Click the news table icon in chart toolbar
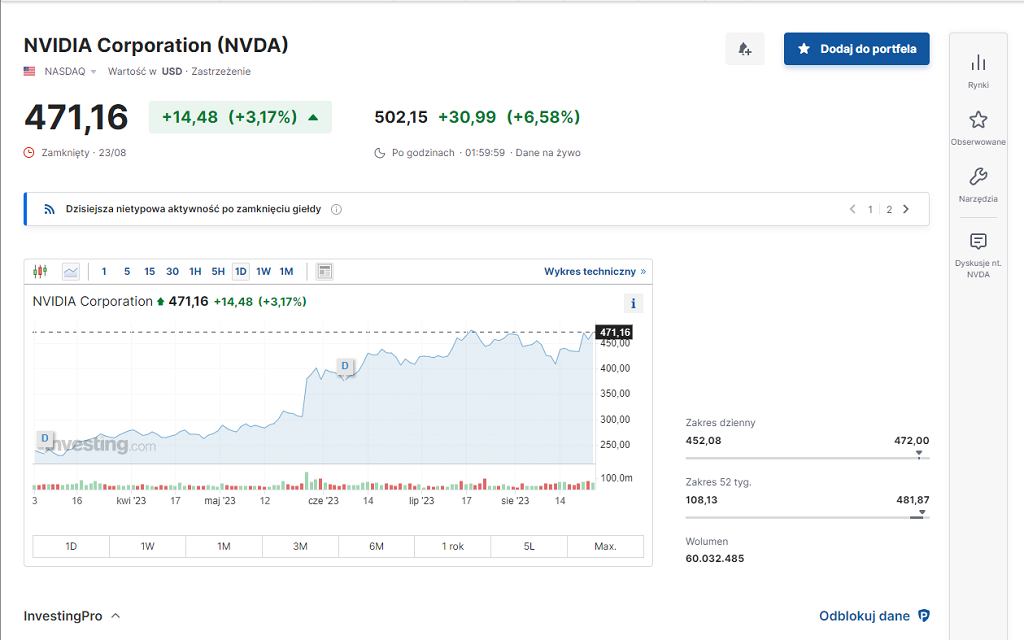This screenshot has width=1024, height=640. [x=325, y=271]
